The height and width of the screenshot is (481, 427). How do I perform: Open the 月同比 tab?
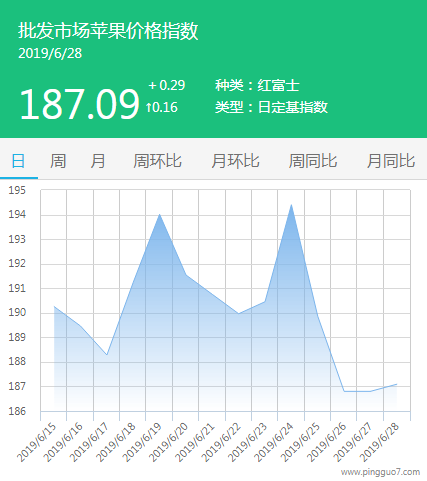pos(391,161)
